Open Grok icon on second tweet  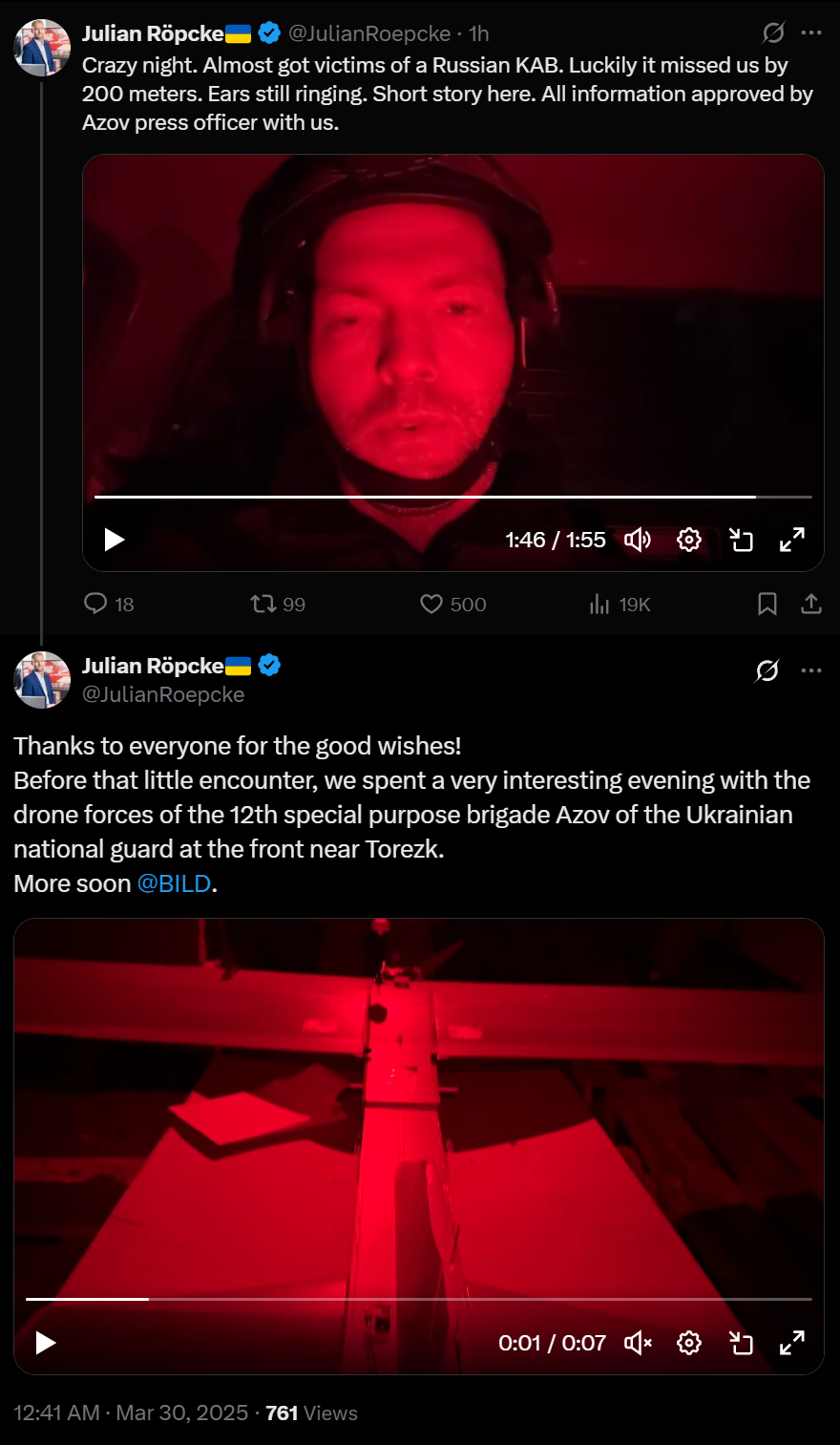(x=766, y=670)
